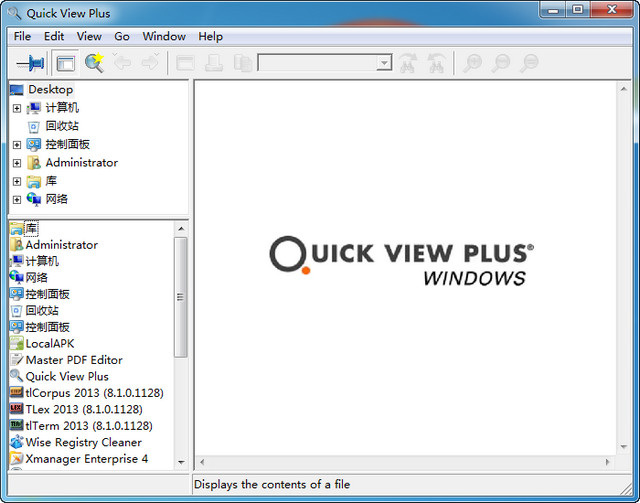Select TLex 2013 (8.1.0.1128) entry
Viewport: 640px width, 503px height.
pos(84,409)
